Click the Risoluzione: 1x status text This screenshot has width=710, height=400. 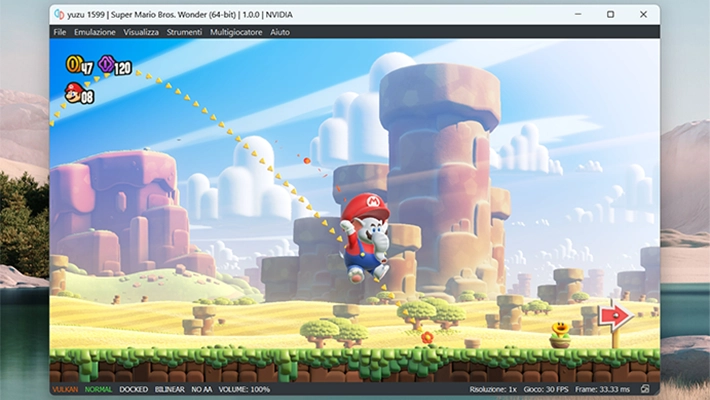(x=493, y=389)
